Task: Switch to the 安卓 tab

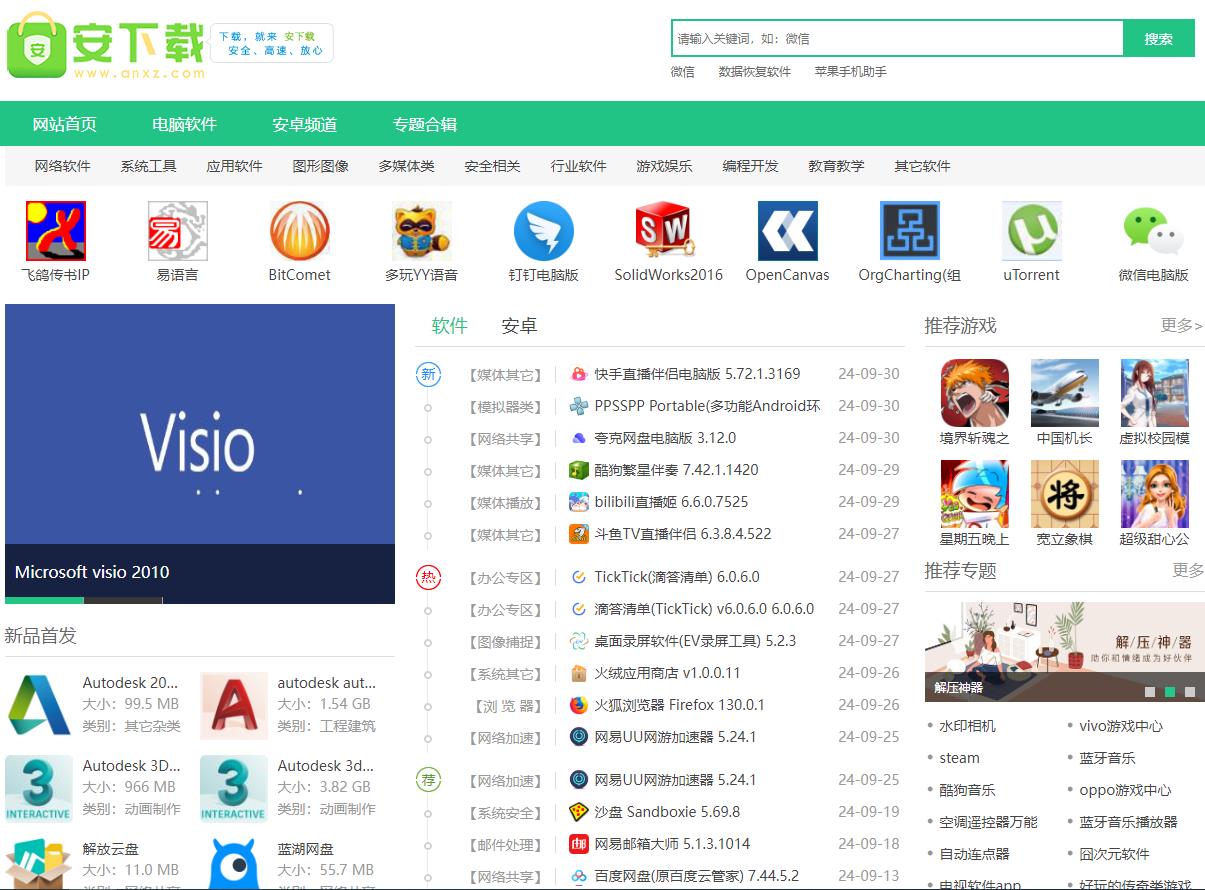Action: coord(519,326)
